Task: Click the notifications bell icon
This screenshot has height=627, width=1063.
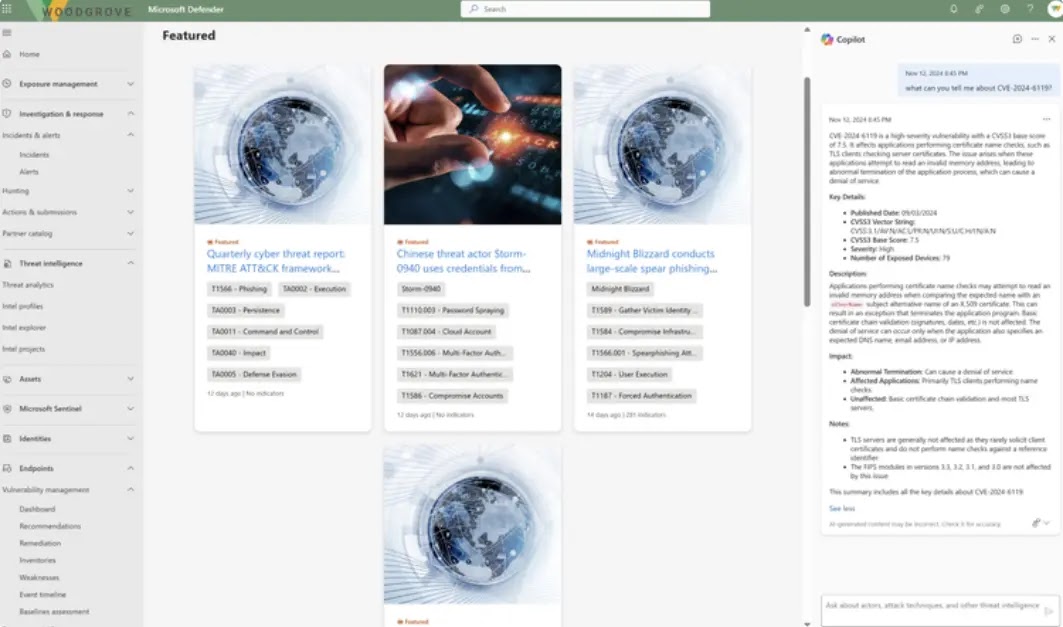Action: click(954, 9)
